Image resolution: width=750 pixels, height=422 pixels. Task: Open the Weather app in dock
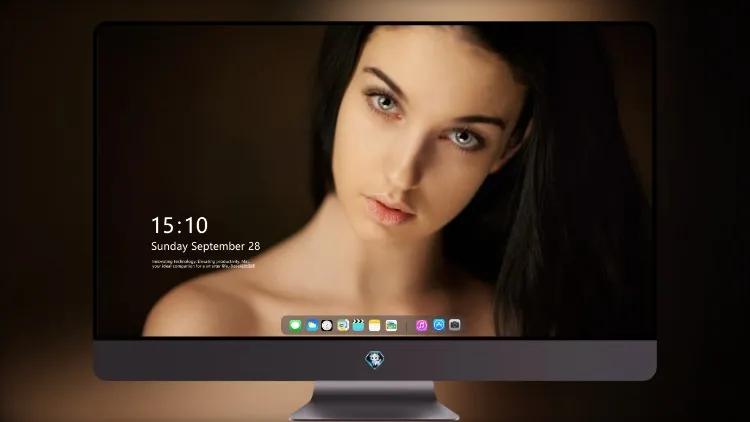(x=311, y=325)
